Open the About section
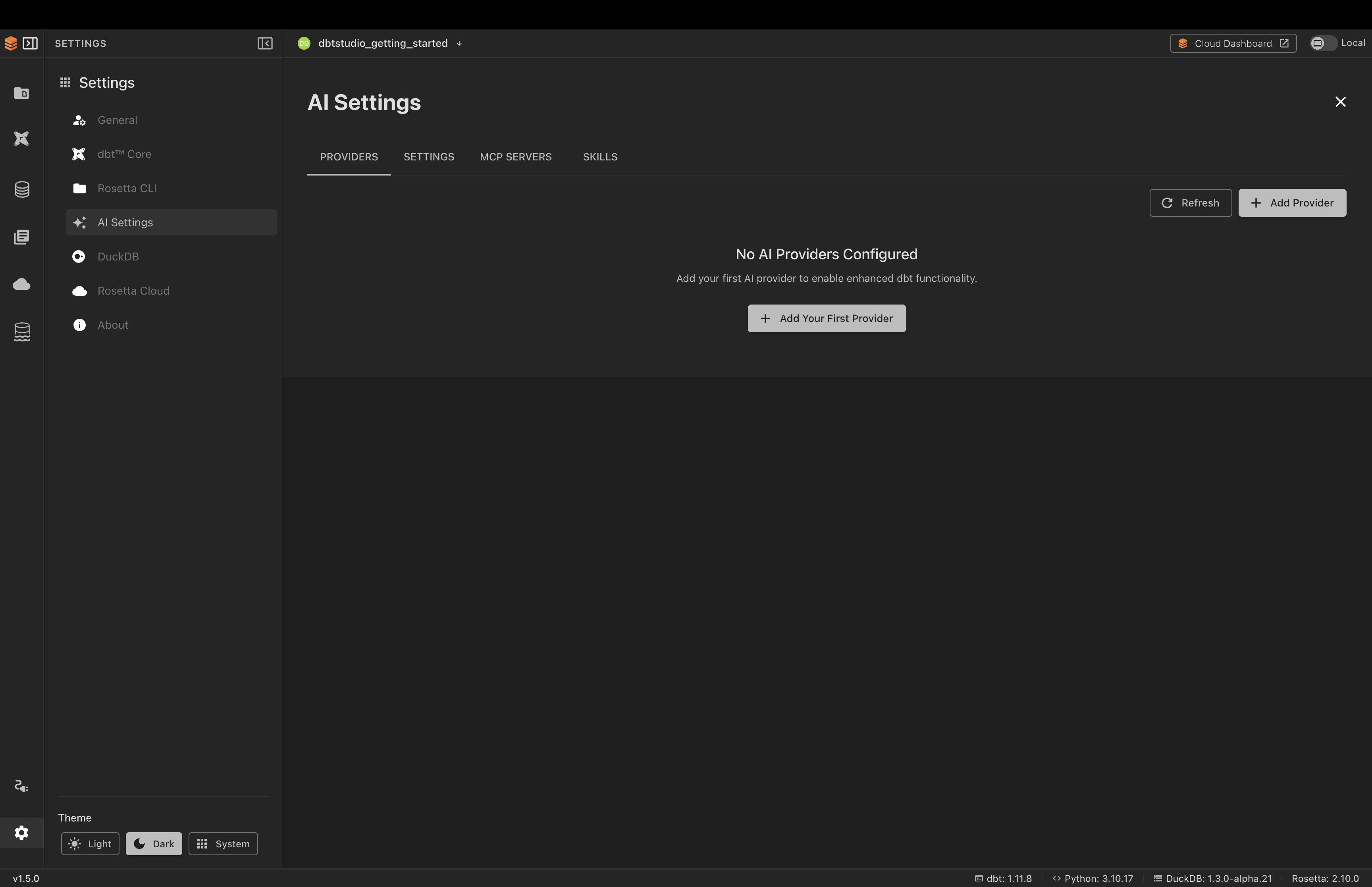The height and width of the screenshot is (887, 1372). 171,325
